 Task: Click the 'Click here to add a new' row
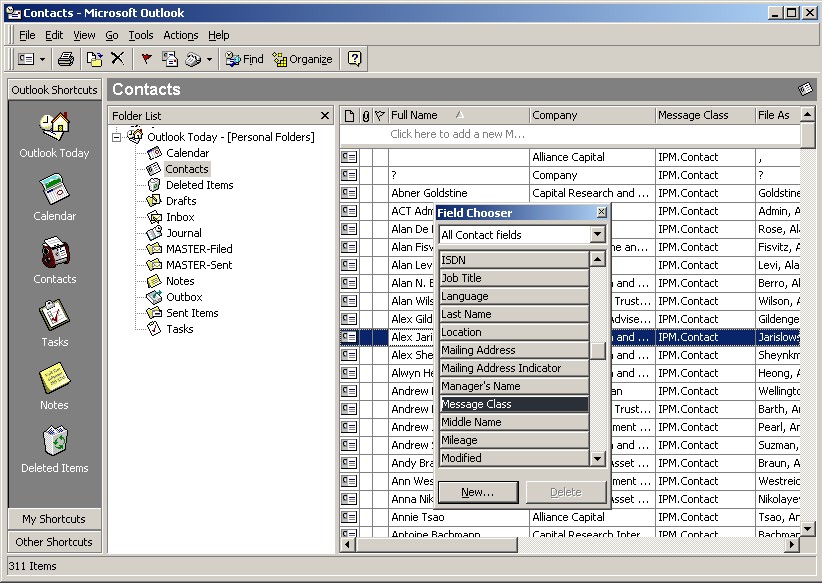point(570,134)
